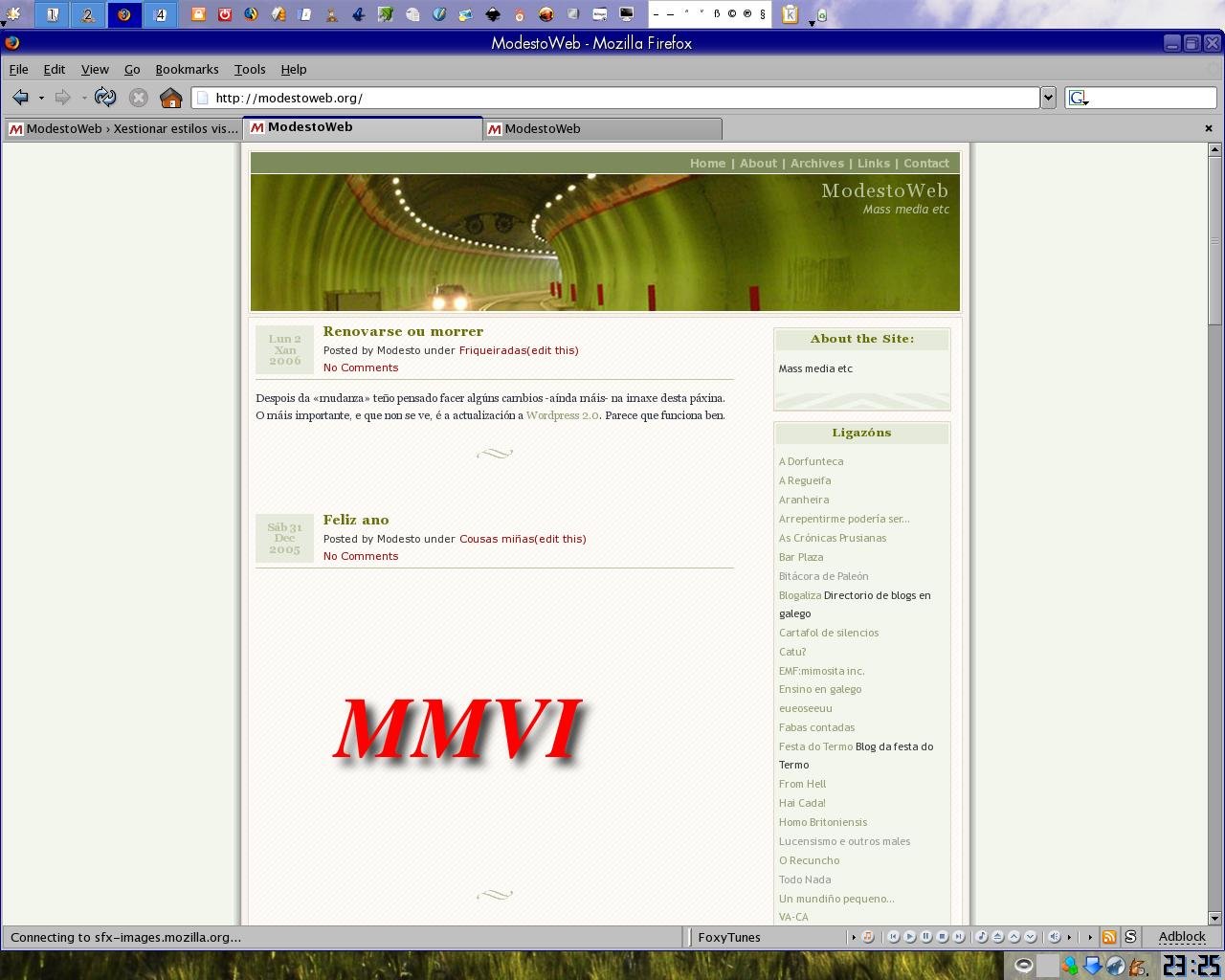Switch to the Xestionar estilos tab
This screenshot has height=980, width=1225.
point(123,128)
